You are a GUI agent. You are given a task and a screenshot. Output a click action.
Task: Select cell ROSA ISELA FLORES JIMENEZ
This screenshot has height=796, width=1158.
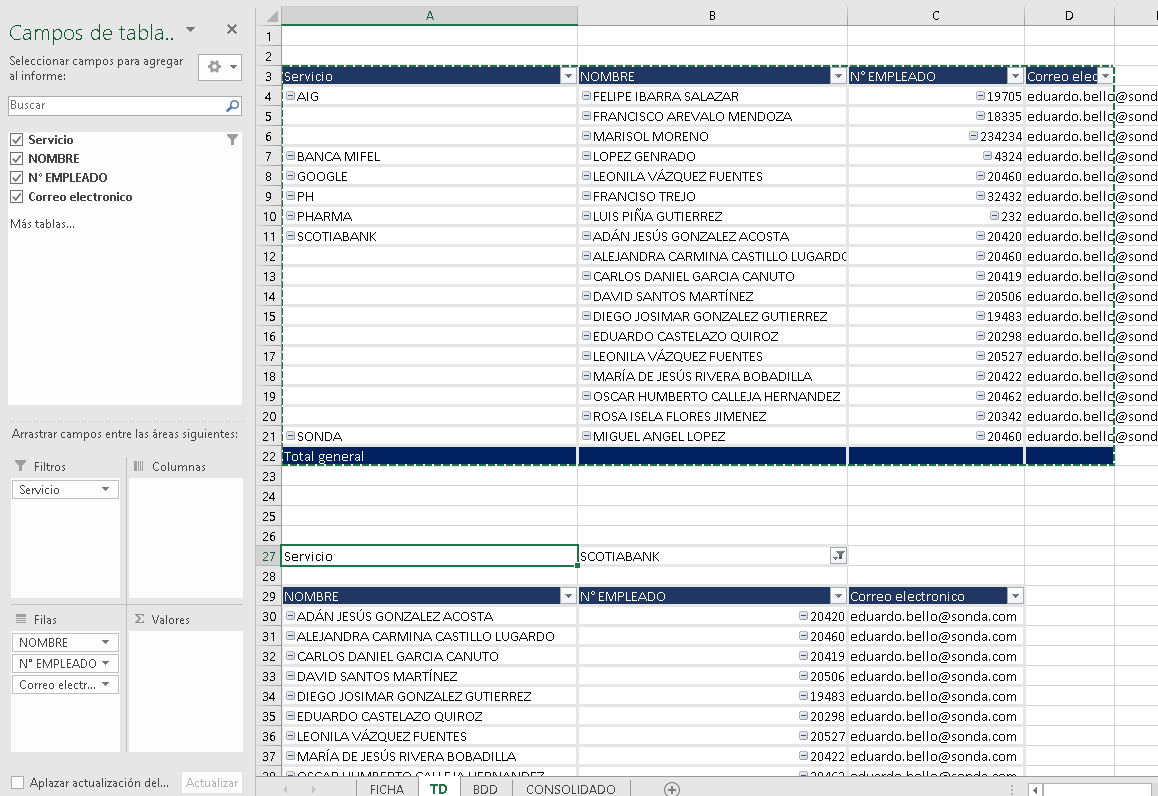712,416
